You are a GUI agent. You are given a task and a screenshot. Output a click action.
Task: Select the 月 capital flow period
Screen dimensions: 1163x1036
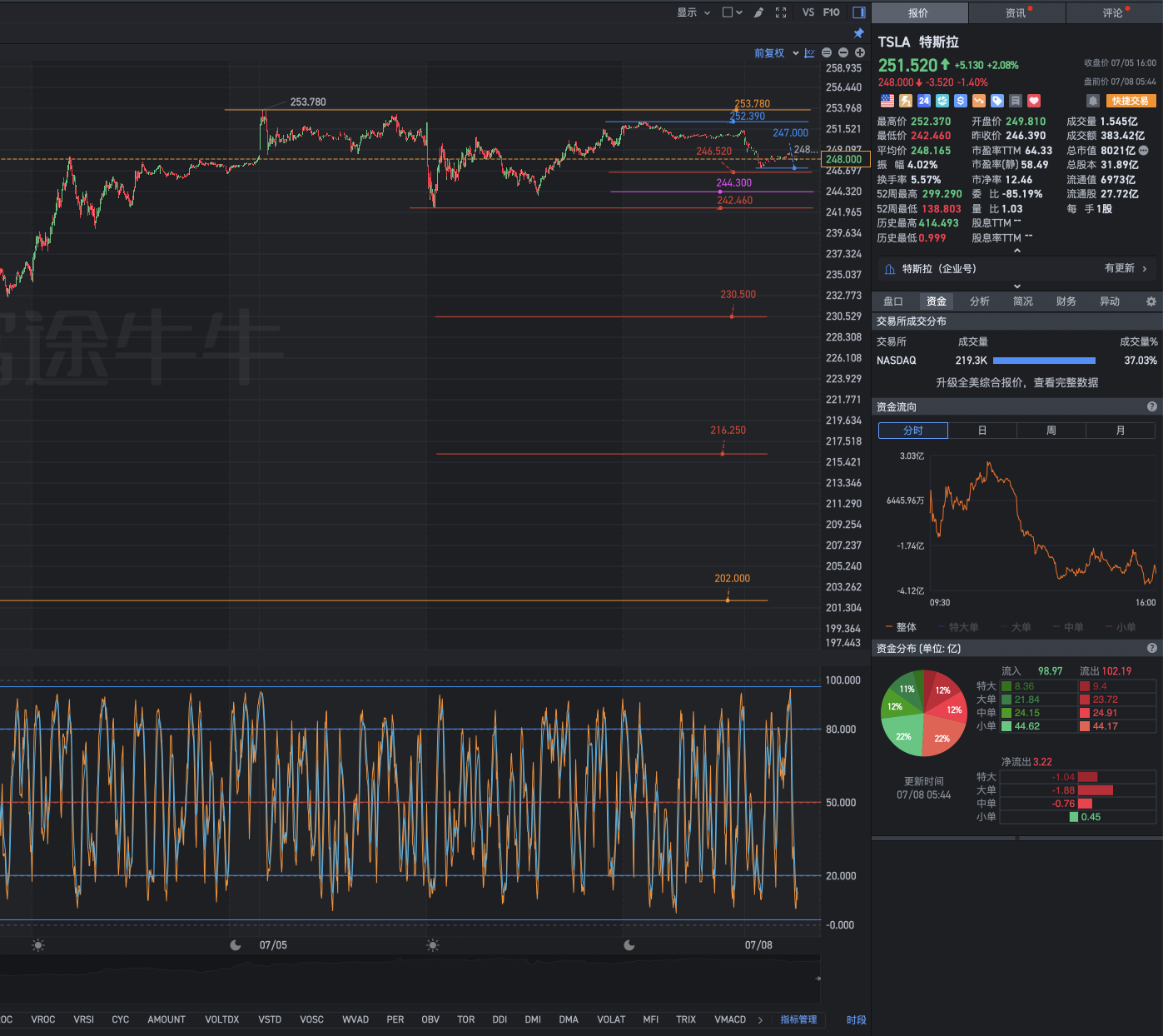click(x=1121, y=431)
